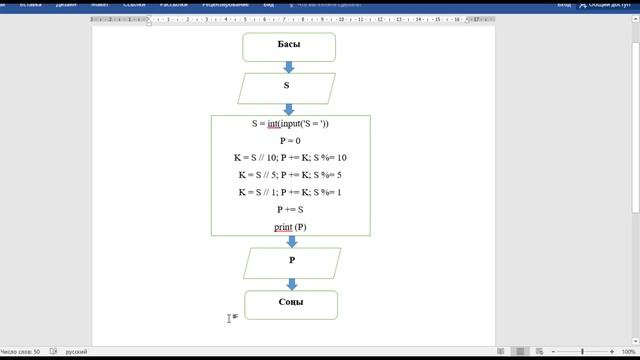Click the zoom in plus button

click(611, 351)
